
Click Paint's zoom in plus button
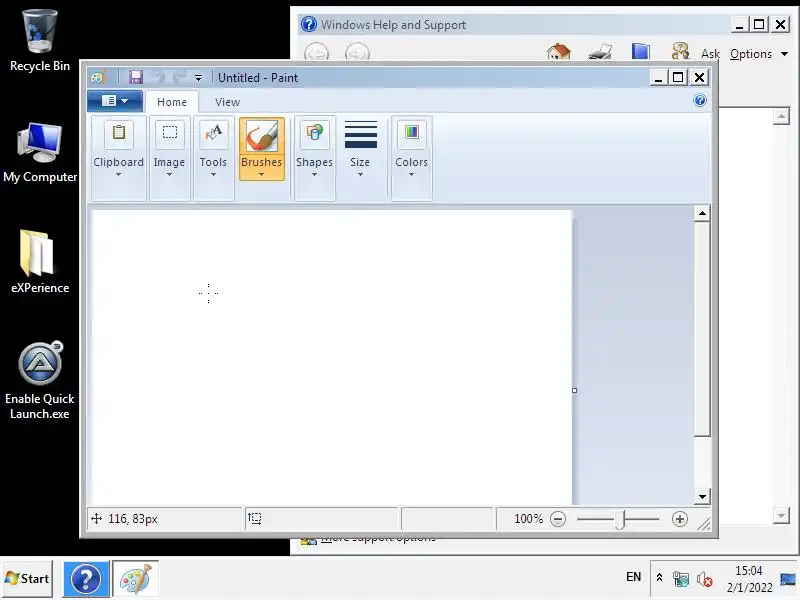[x=680, y=519]
